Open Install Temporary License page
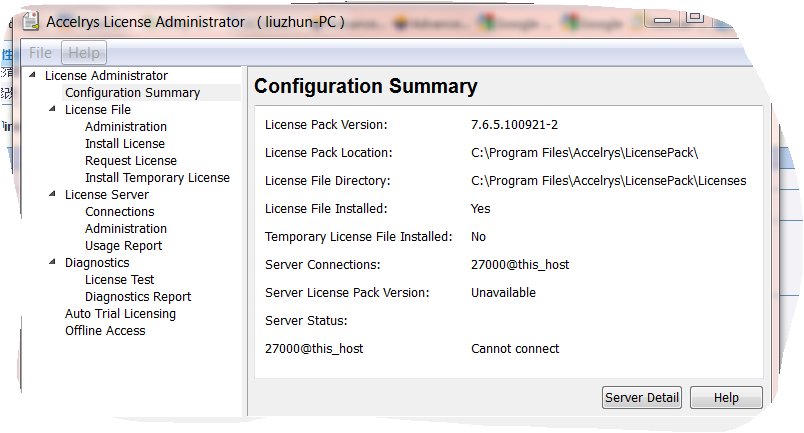The image size is (804, 433). (x=157, y=178)
